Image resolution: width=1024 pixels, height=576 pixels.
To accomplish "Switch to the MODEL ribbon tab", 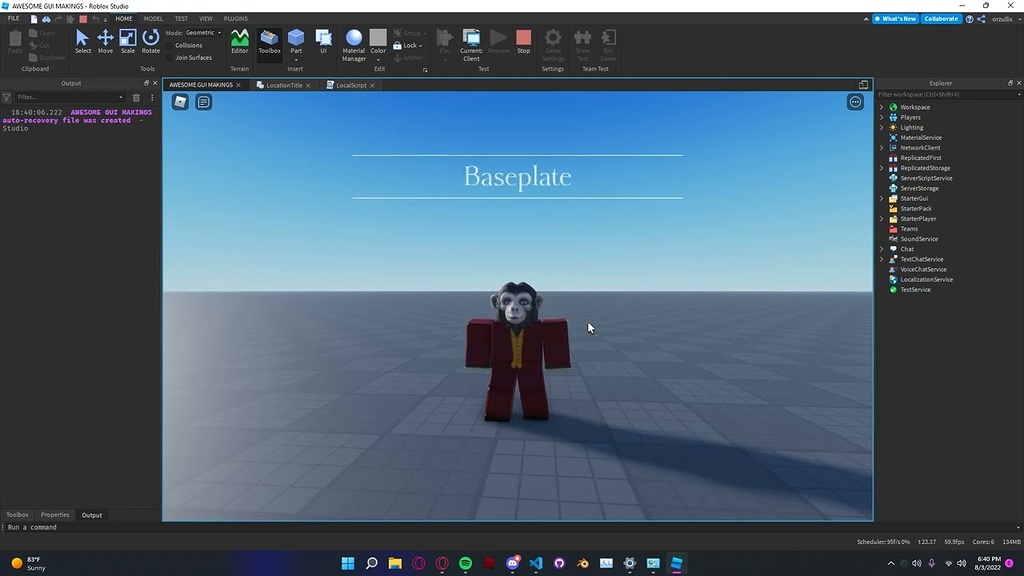I will (x=153, y=18).
